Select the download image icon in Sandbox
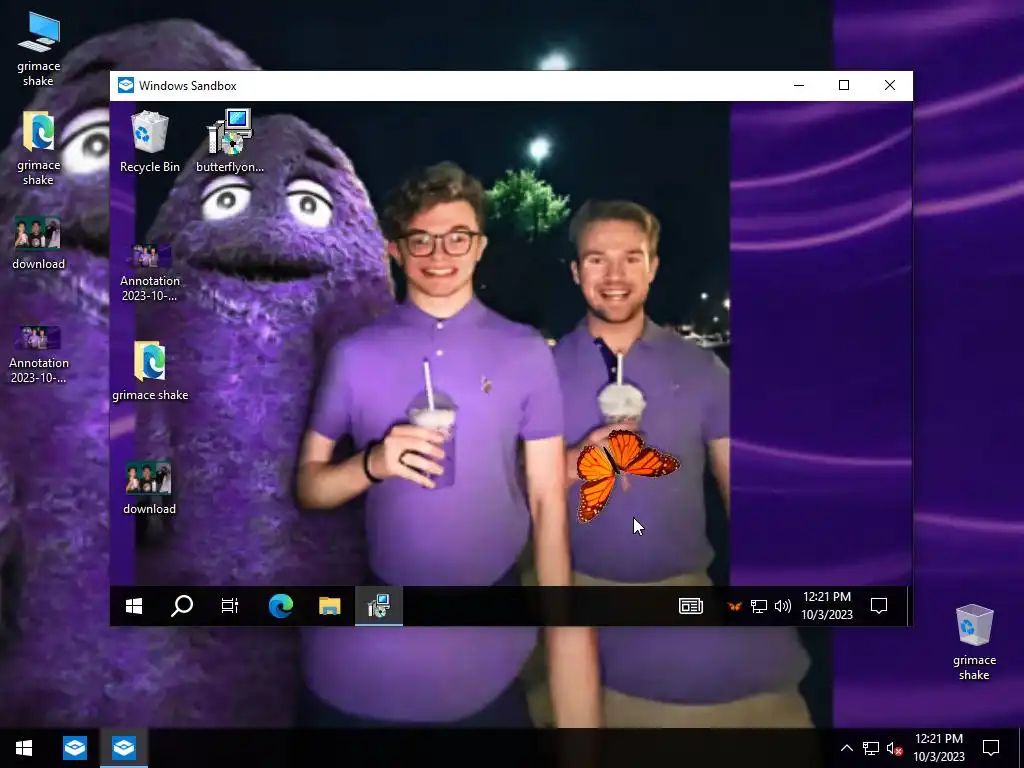 pyautogui.click(x=150, y=487)
